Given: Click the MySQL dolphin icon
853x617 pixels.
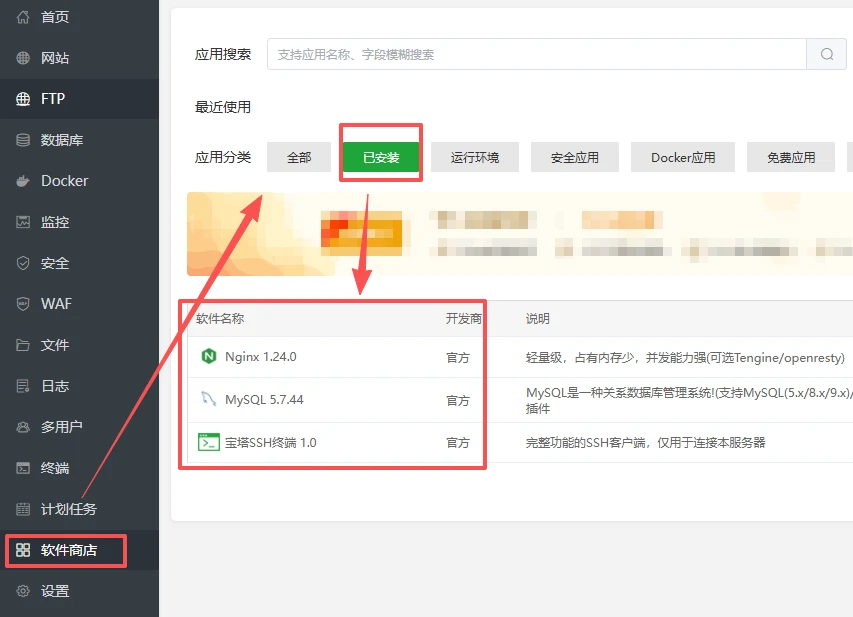Looking at the screenshot, I should [209, 400].
